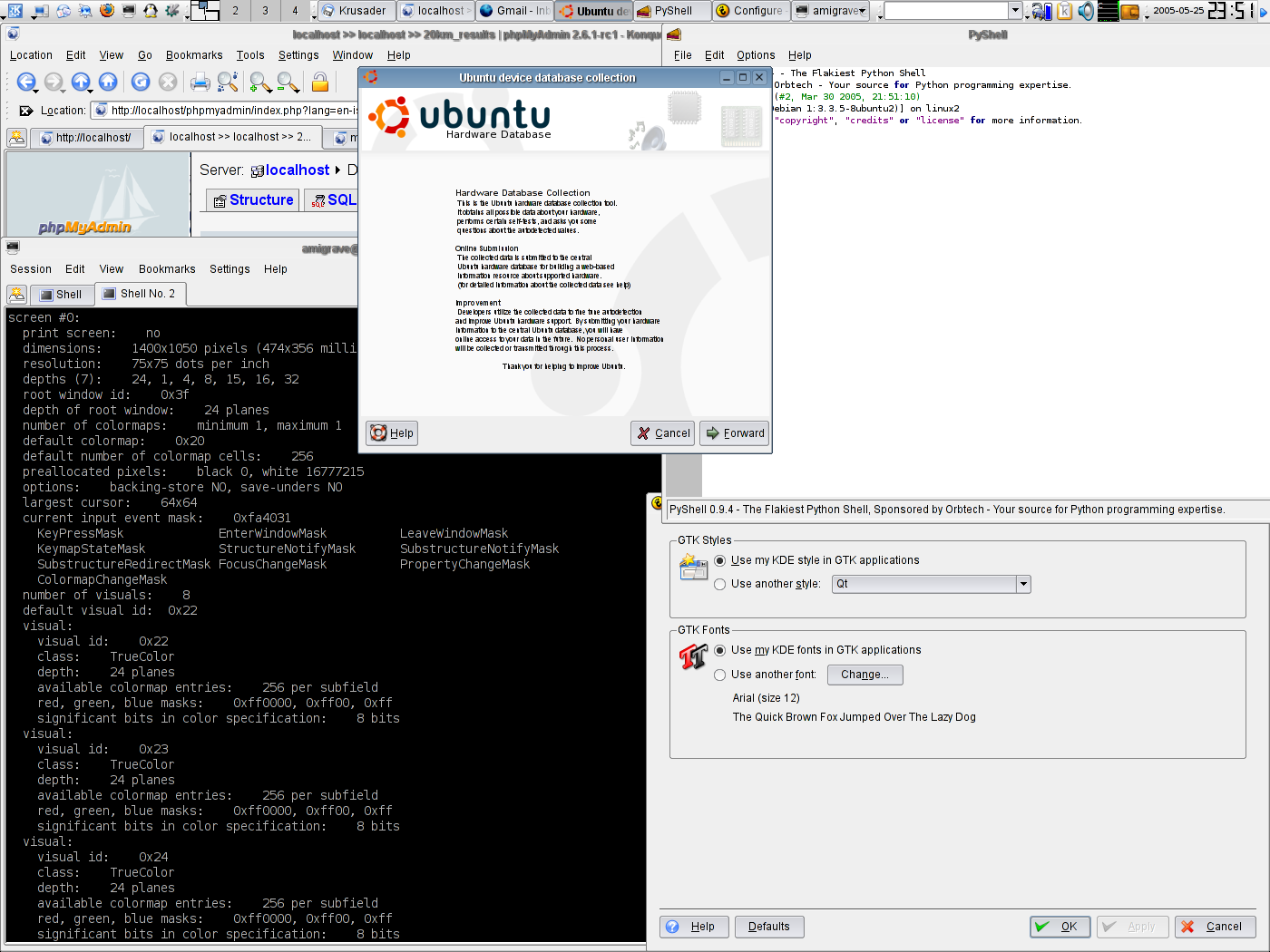Click the system monitor graph applet
1270x952 pixels.
(1108, 11)
